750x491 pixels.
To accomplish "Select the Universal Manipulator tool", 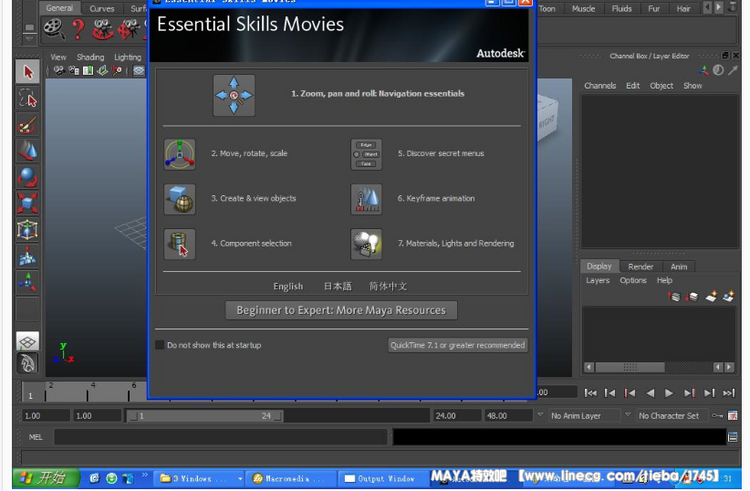I will (x=28, y=229).
